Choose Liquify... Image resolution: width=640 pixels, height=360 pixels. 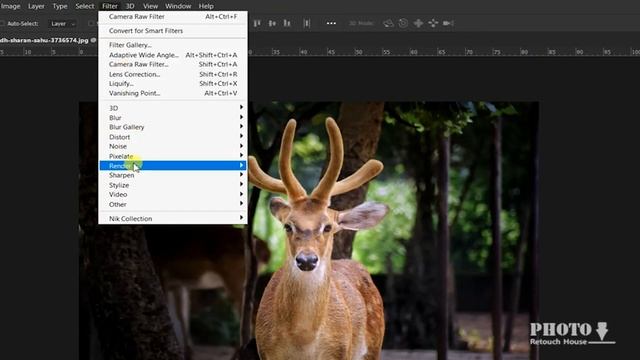pos(173,83)
